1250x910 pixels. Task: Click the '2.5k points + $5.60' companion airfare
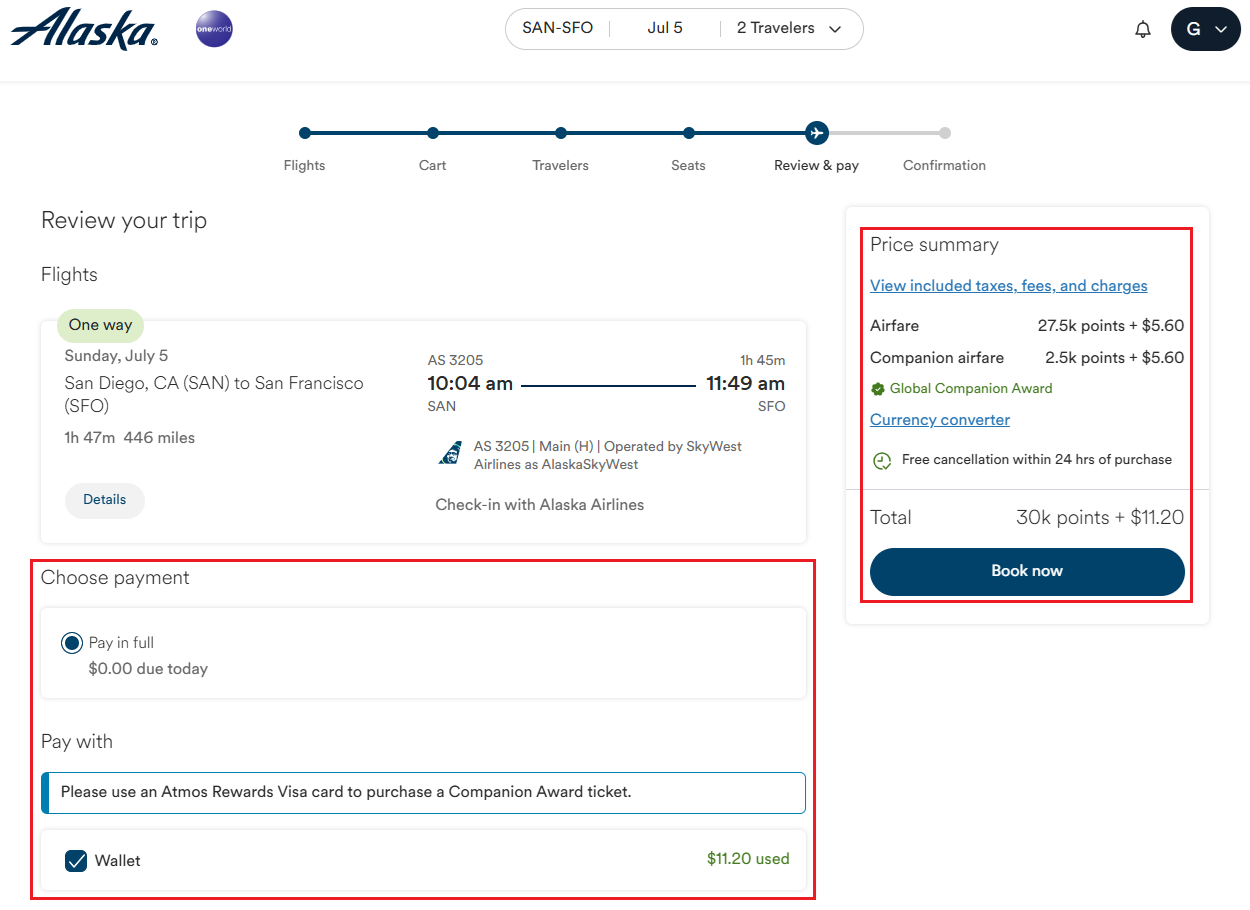[1115, 358]
